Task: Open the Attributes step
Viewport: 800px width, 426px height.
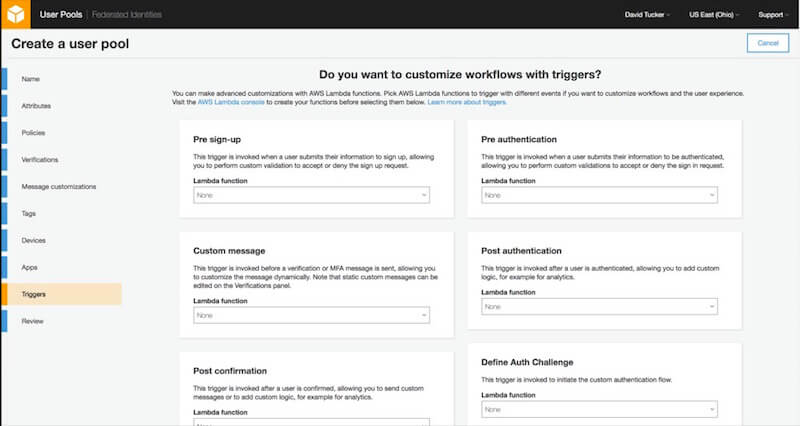Action: 36,105
